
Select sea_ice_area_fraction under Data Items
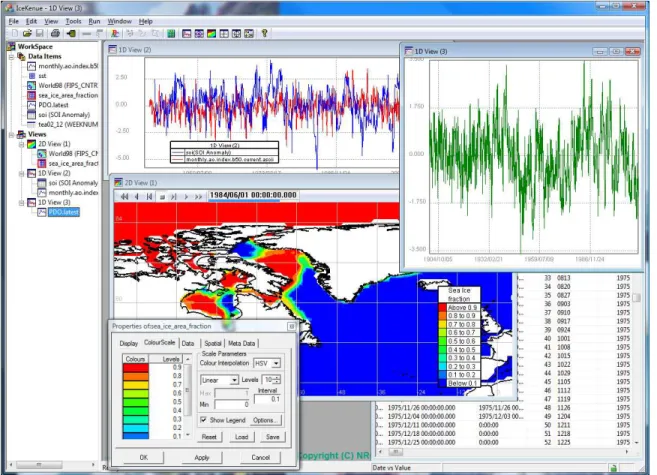pyautogui.click(x=68, y=95)
